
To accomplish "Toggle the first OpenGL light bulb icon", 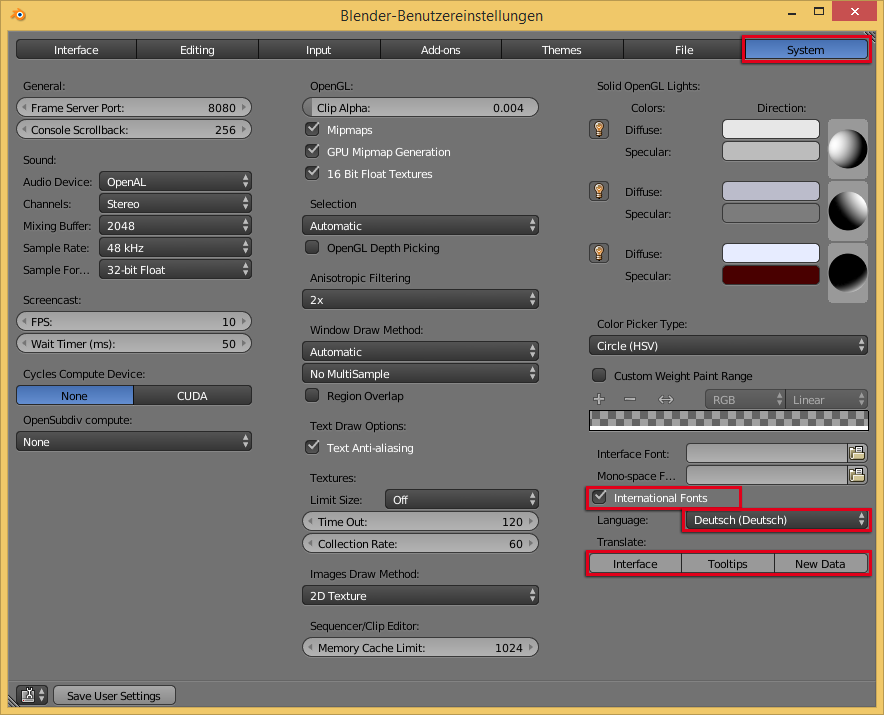I will pyautogui.click(x=599, y=128).
